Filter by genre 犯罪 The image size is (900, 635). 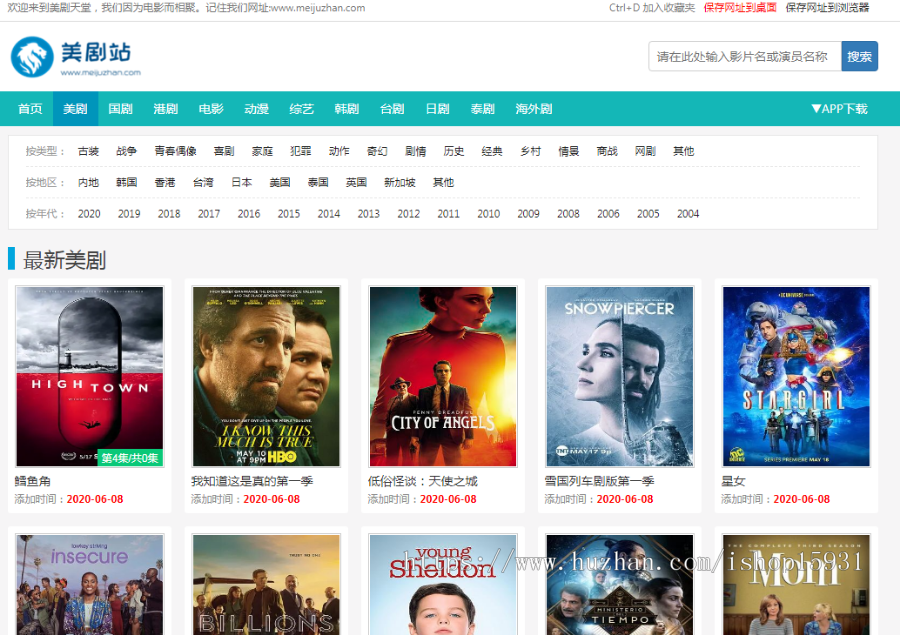click(300, 151)
